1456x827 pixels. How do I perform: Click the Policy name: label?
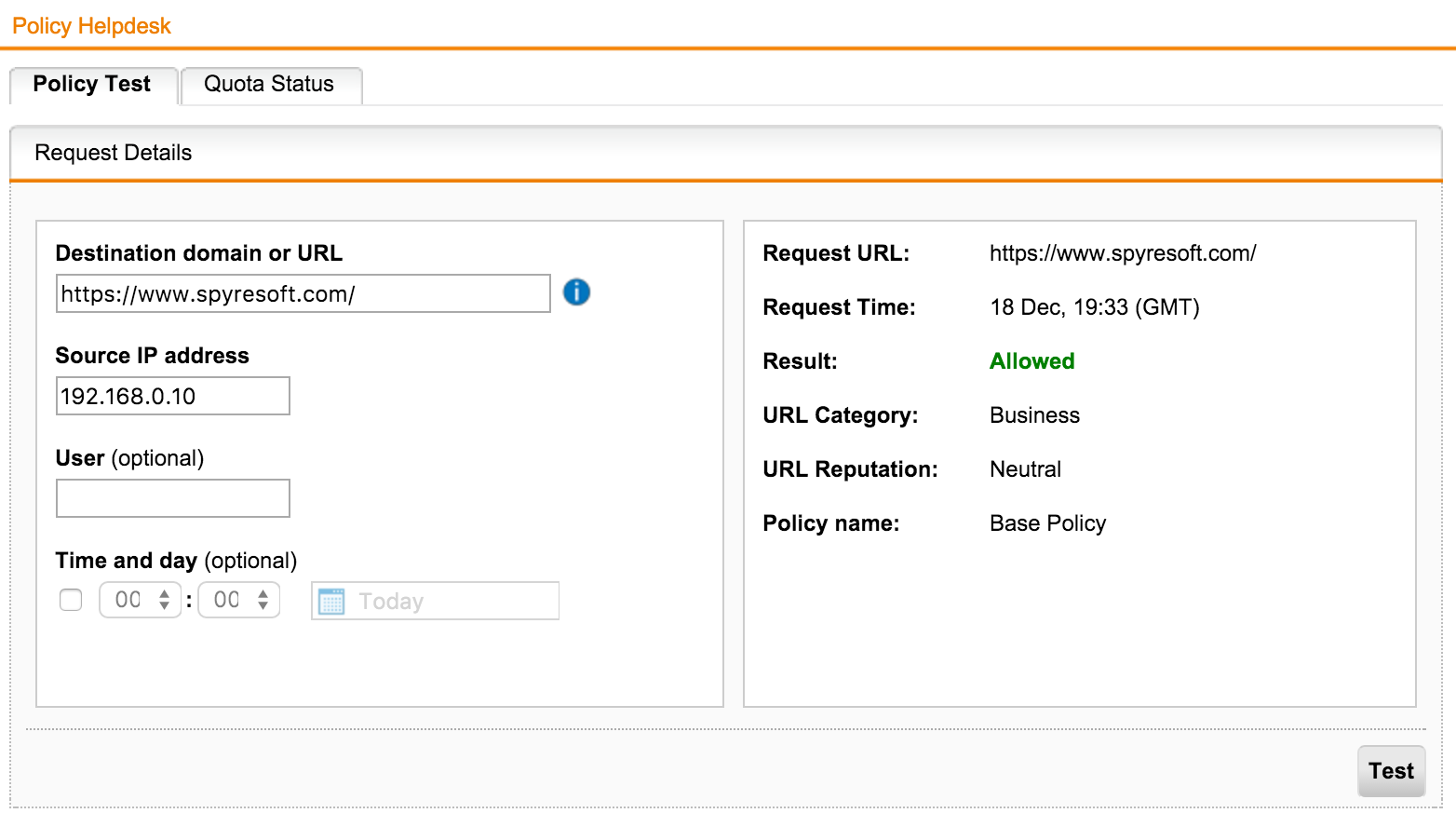[x=830, y=523]
